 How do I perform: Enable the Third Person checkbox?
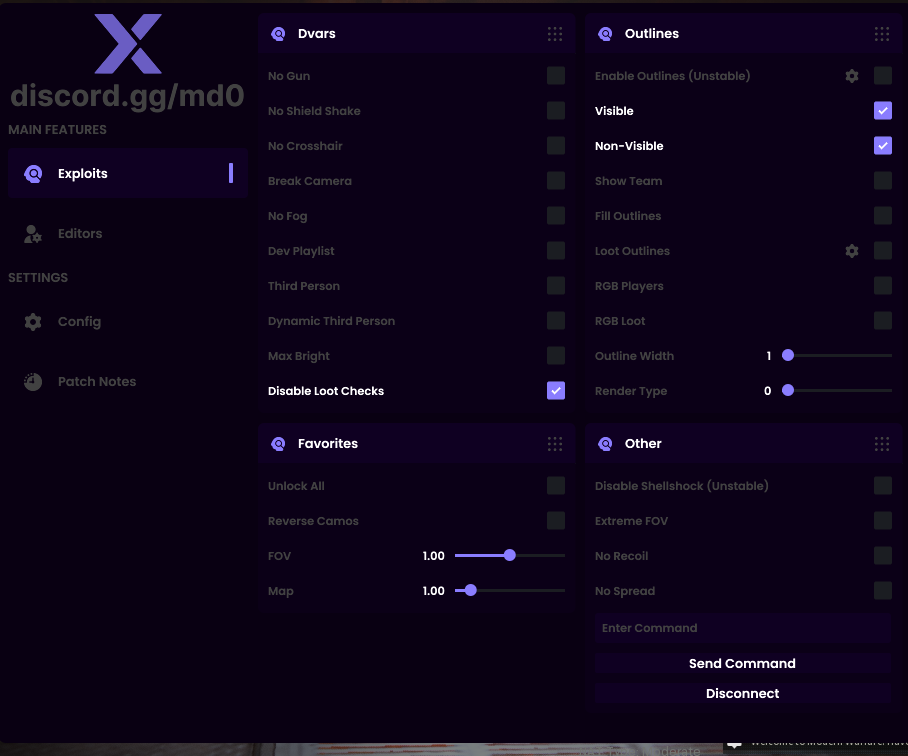[x=556, y=285]
